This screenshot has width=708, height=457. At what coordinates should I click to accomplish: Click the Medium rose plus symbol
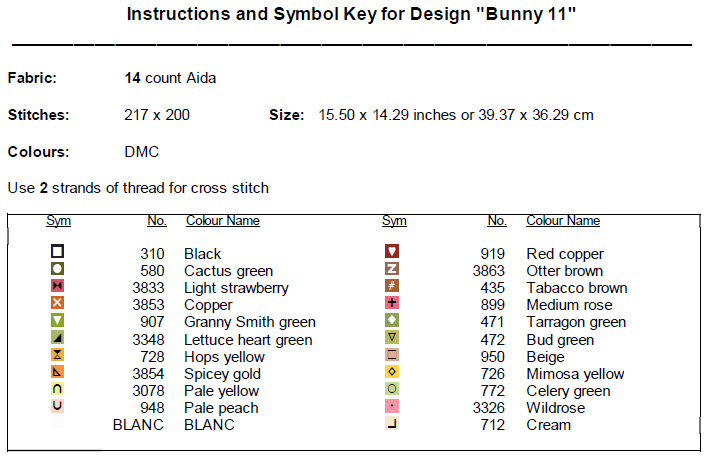pyautogui.click(x=392, y=304)
